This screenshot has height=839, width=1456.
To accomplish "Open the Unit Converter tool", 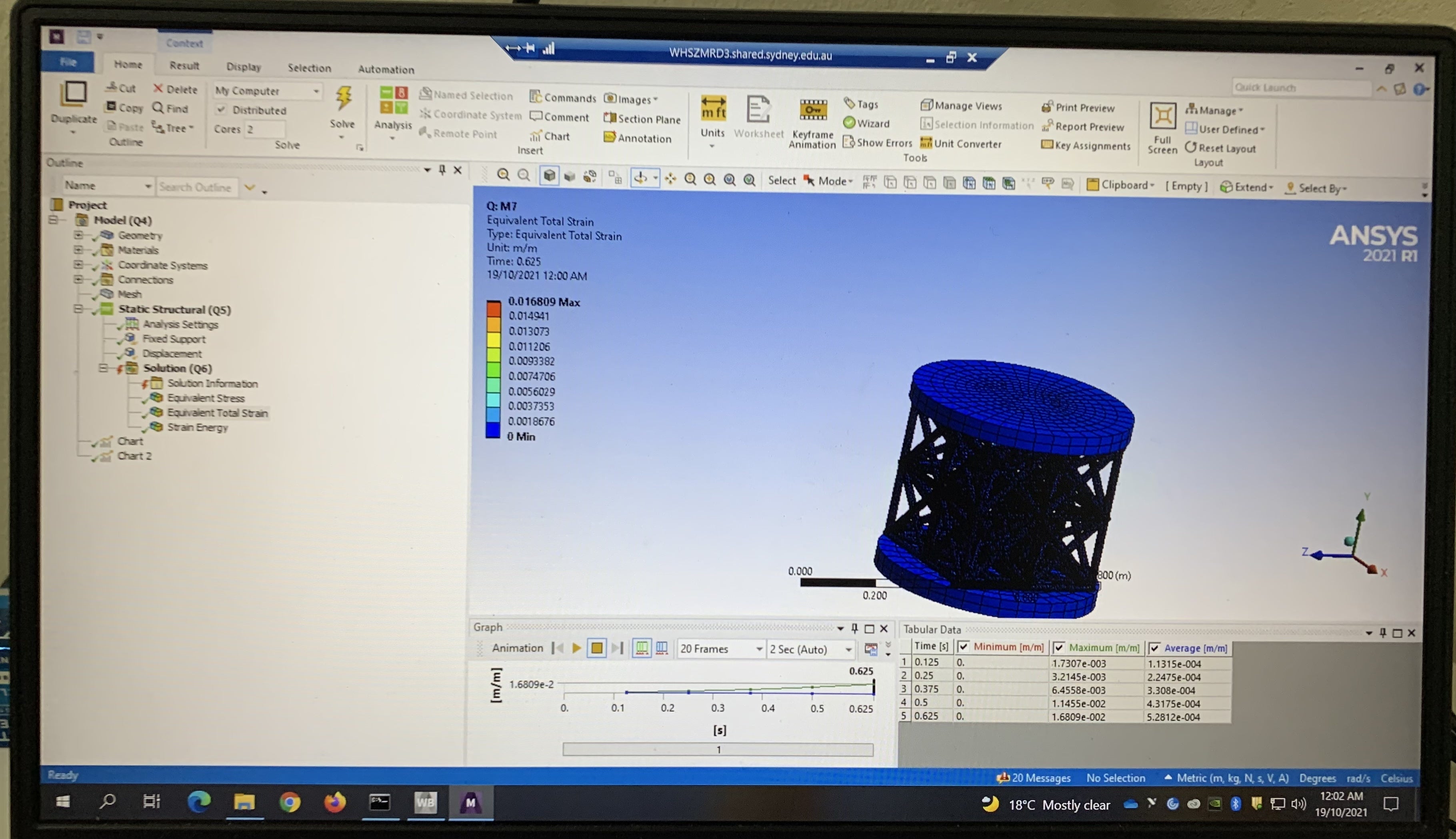I will tap(960, 144).
